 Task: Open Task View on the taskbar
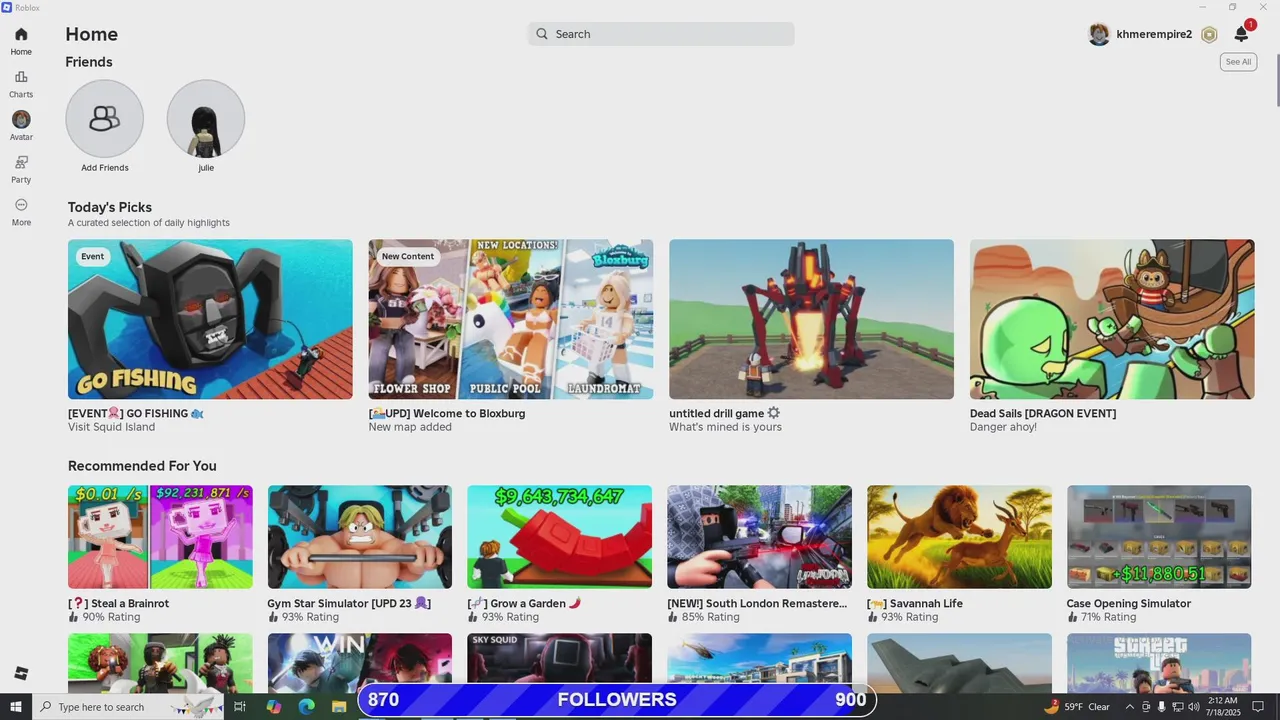point(240,707)
